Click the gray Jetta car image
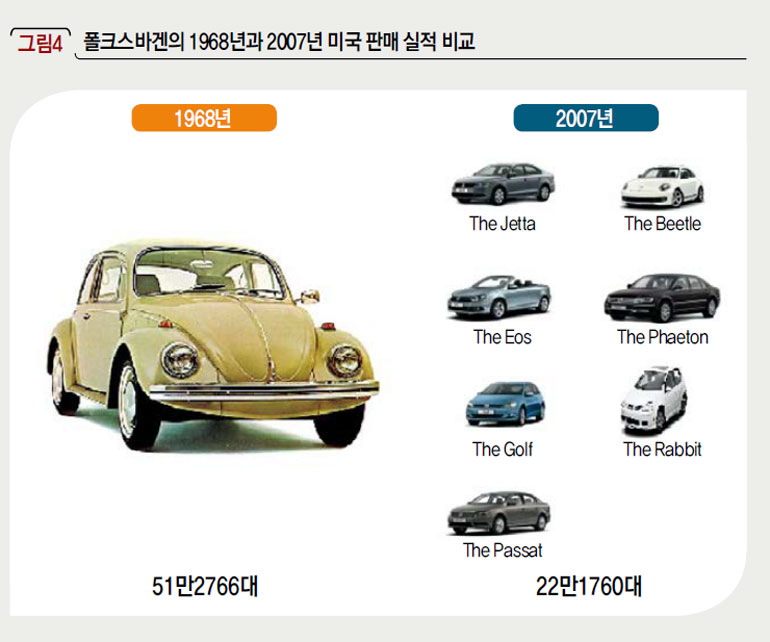The width and height of the screenshot is (770, 642). click(x=503, y=184)
